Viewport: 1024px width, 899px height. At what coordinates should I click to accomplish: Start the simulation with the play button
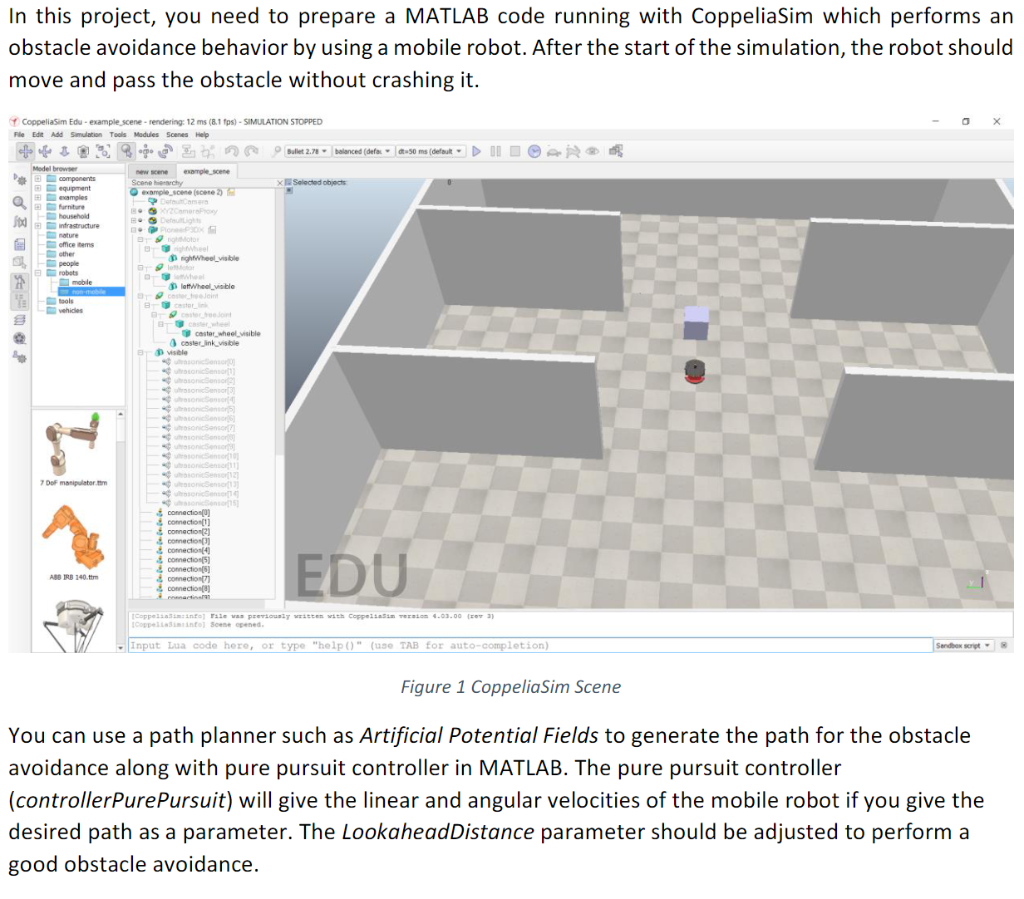pos(477,151)
